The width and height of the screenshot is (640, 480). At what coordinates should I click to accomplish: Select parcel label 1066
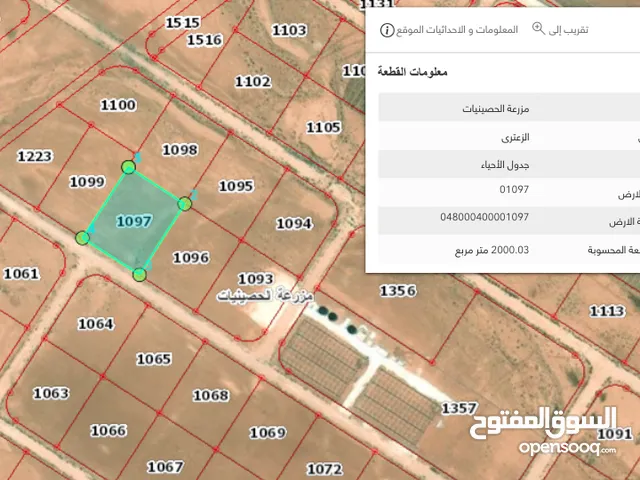(109, 430)
